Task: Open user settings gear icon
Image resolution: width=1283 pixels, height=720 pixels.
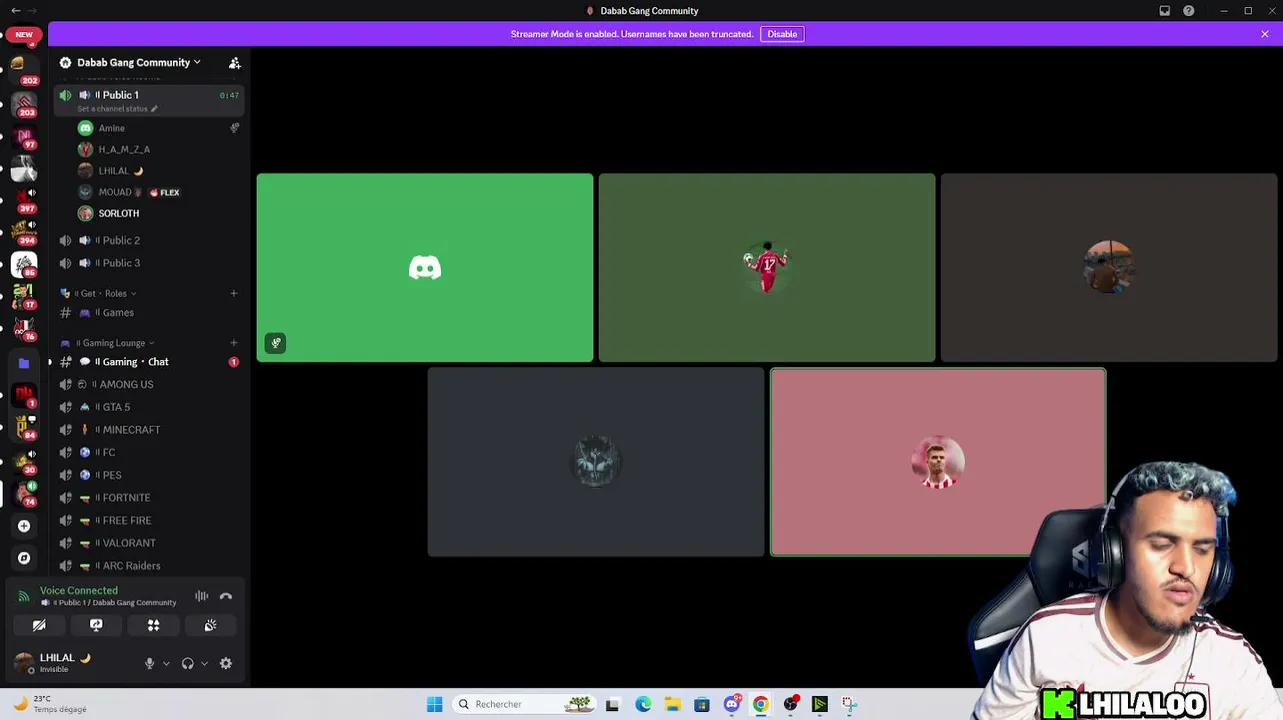Action: (226, 663)
